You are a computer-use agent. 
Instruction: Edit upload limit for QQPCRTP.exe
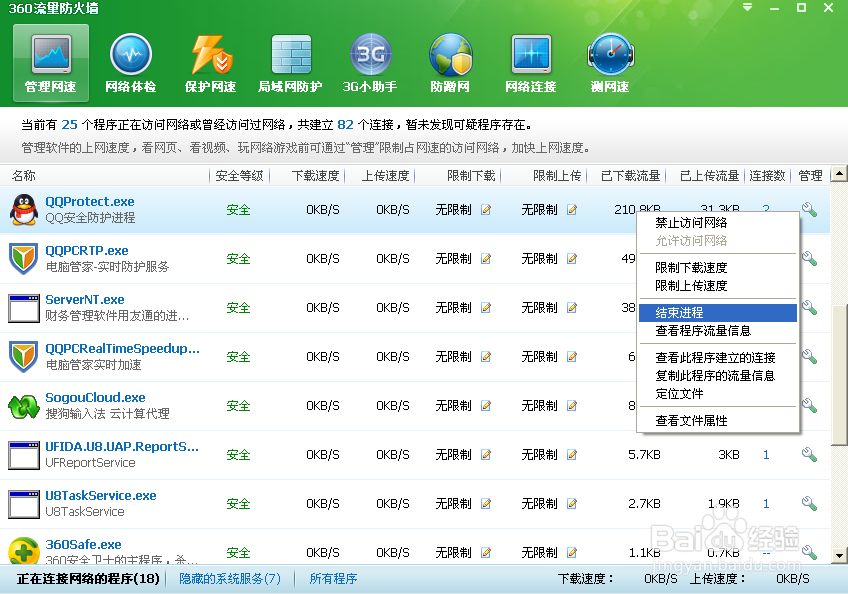pos(572,259)
